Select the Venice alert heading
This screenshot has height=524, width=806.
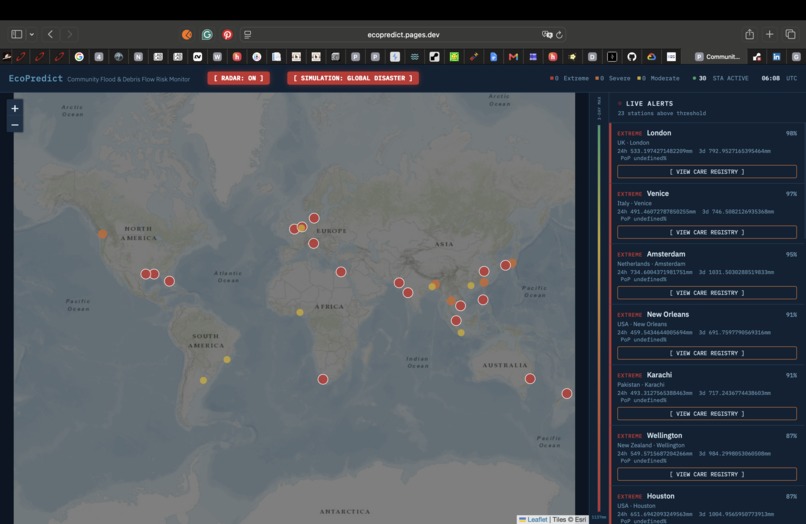click(657, 194)
